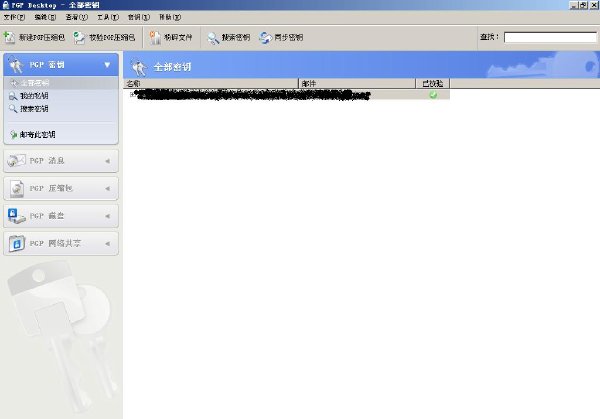
Task: Click the 同步密钥 sync icon
Action: point(266,37)
